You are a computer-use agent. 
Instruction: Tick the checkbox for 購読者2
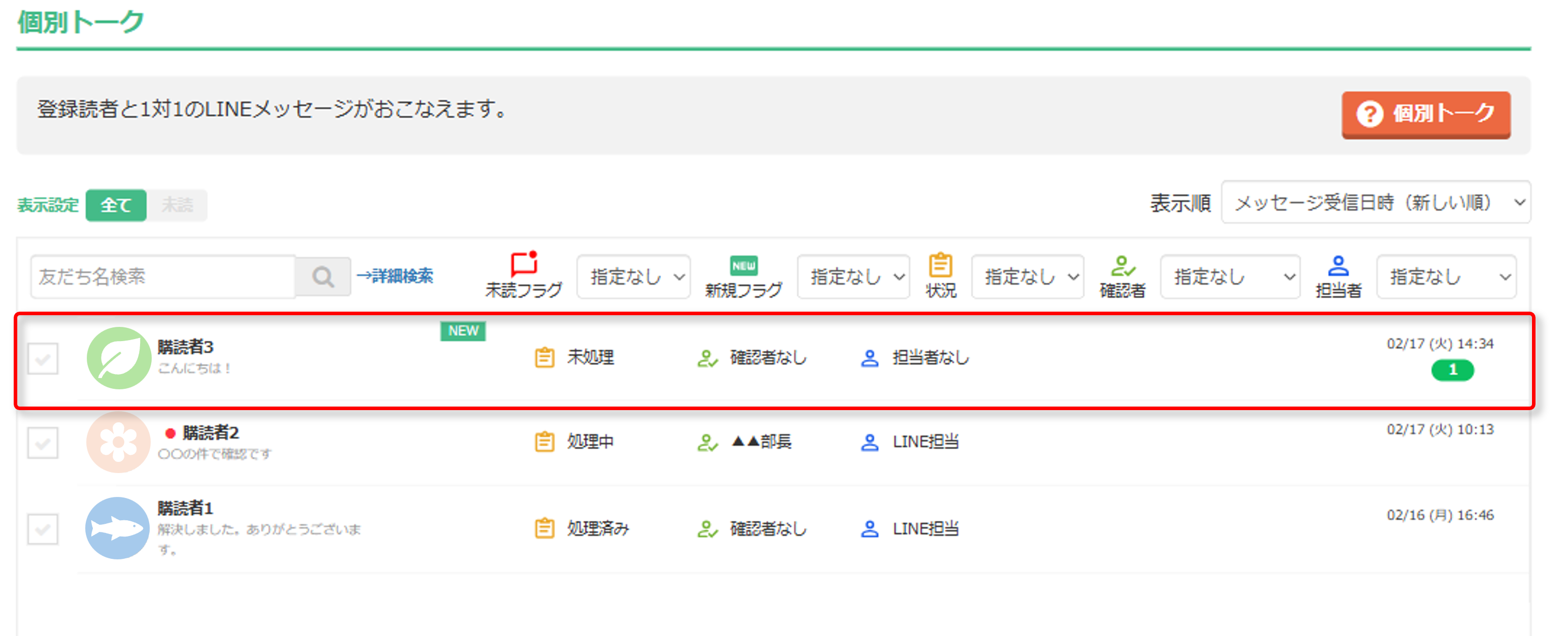43,443
